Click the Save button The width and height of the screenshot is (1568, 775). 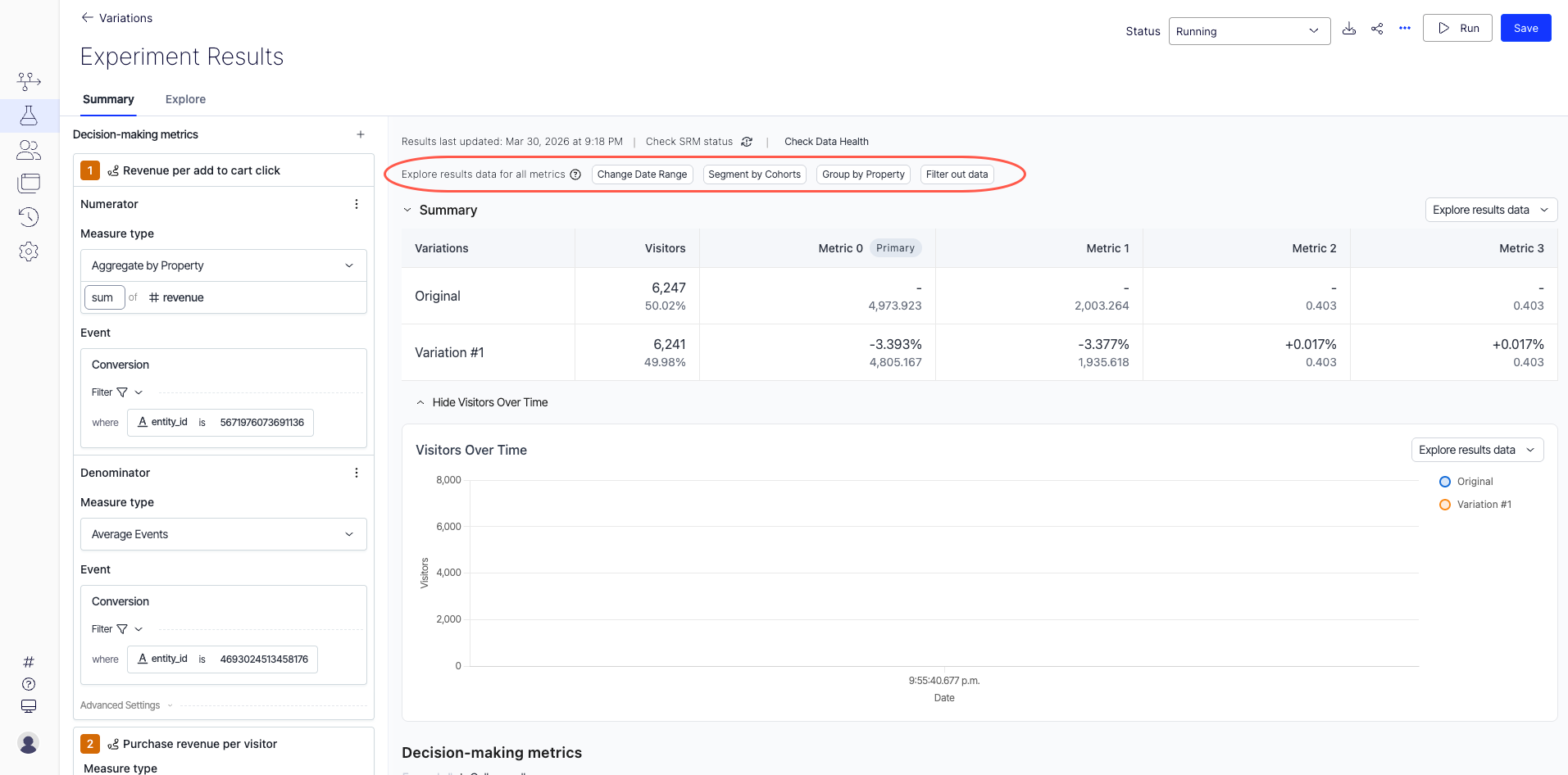(1525, 28)
